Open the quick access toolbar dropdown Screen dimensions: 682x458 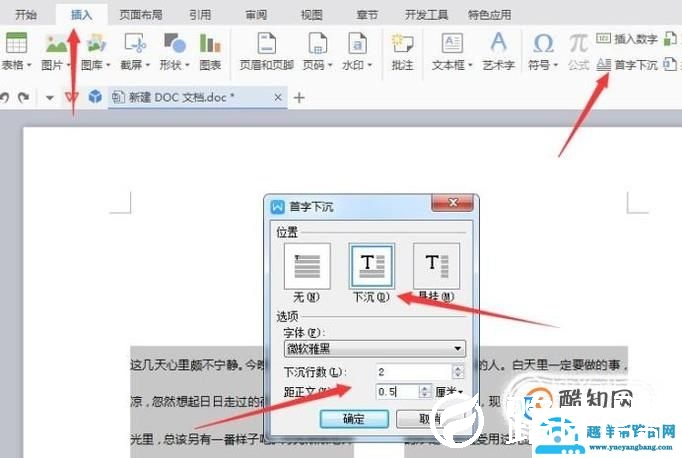(50, 98)
